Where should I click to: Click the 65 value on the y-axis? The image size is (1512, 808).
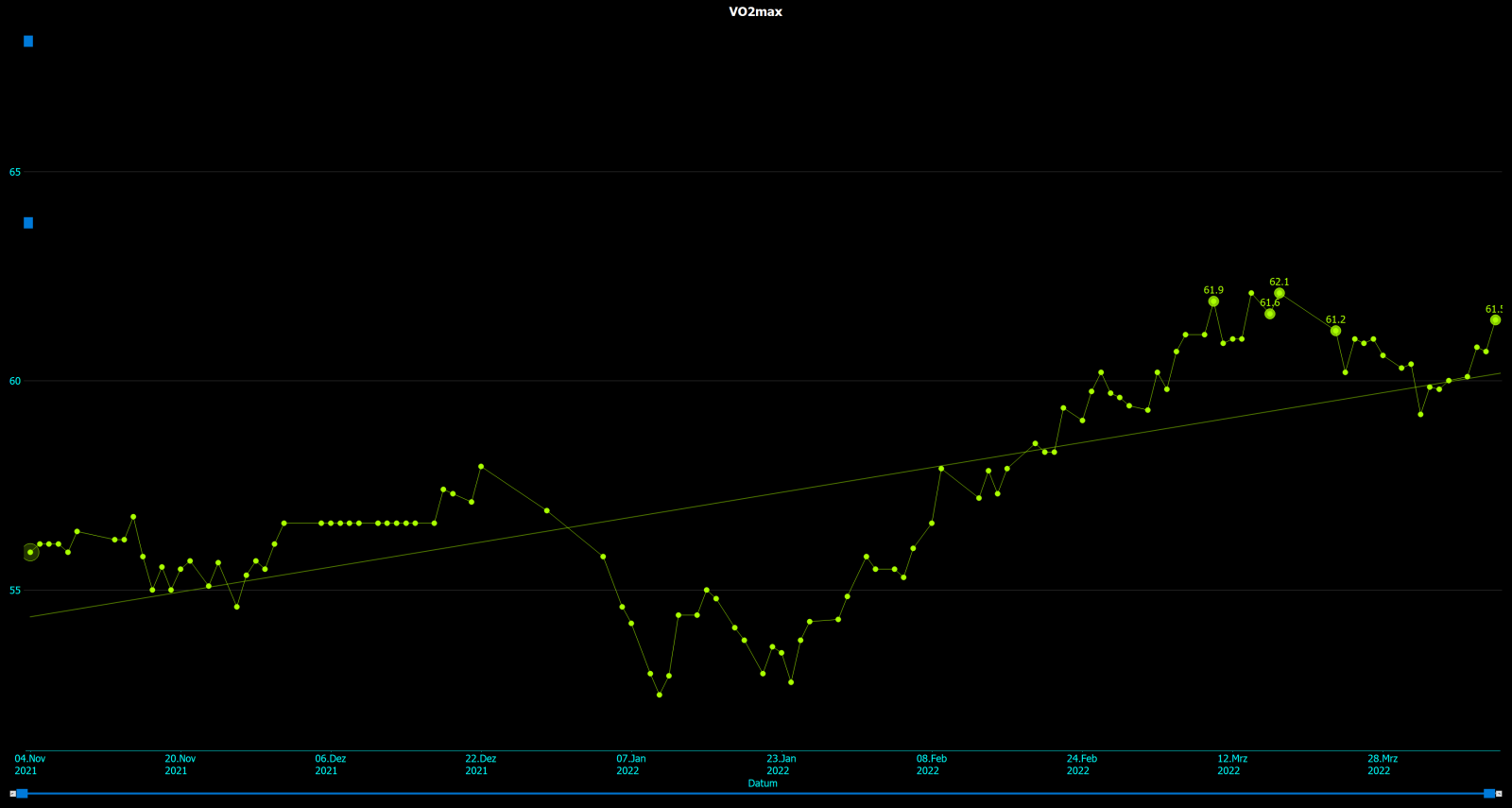(15, 172)
